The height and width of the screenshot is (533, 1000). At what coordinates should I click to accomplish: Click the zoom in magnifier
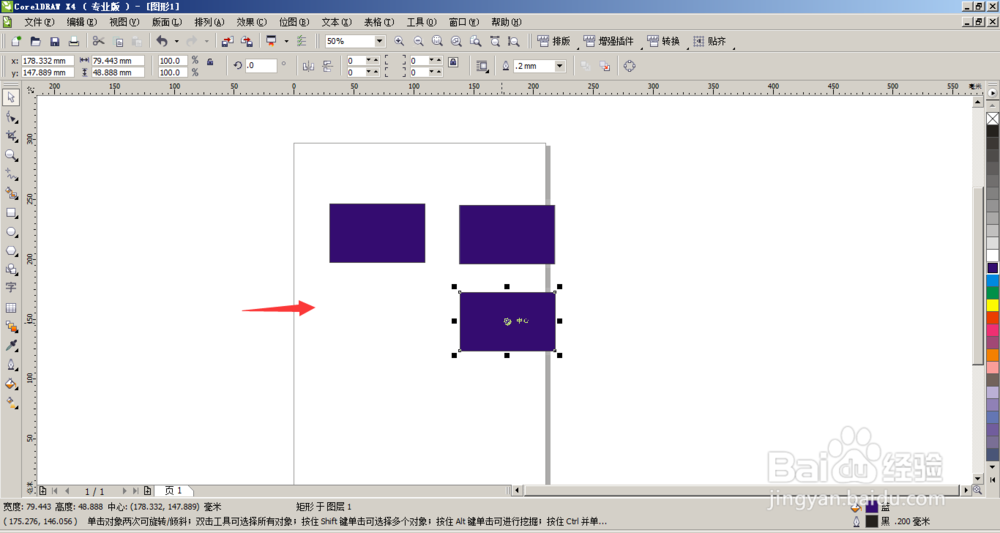(399, 41)
